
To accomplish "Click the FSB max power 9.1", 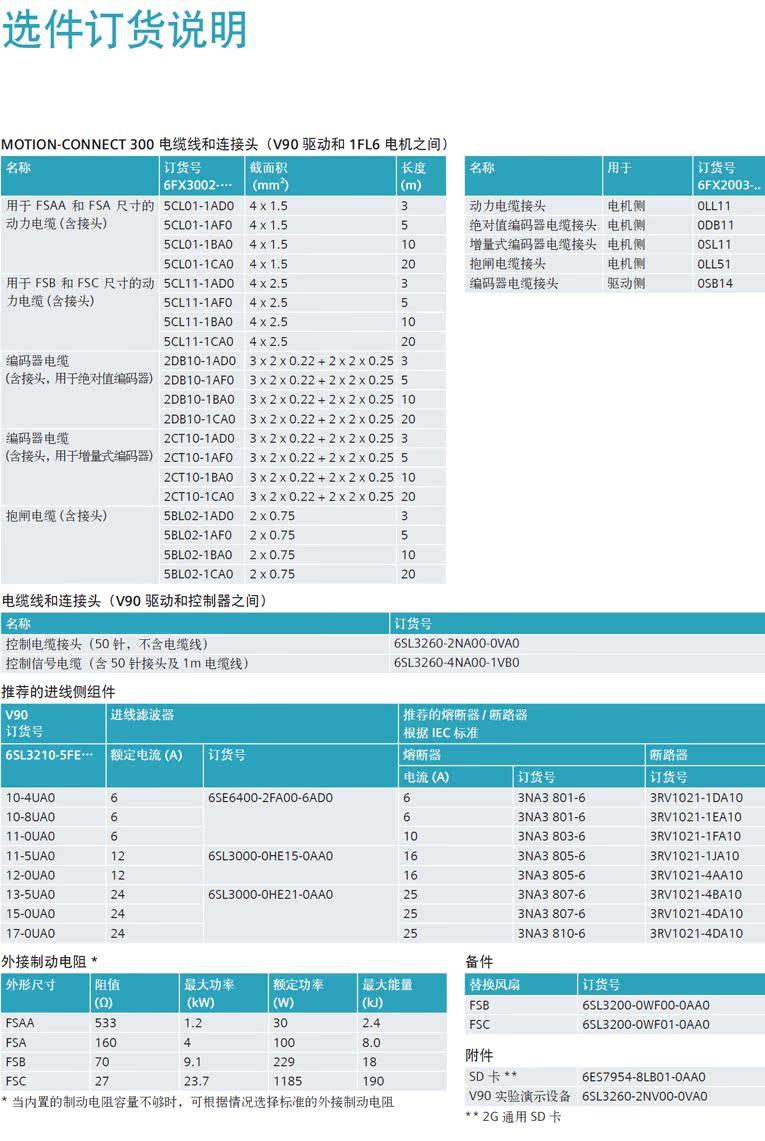I will (x=193, y=1062).
